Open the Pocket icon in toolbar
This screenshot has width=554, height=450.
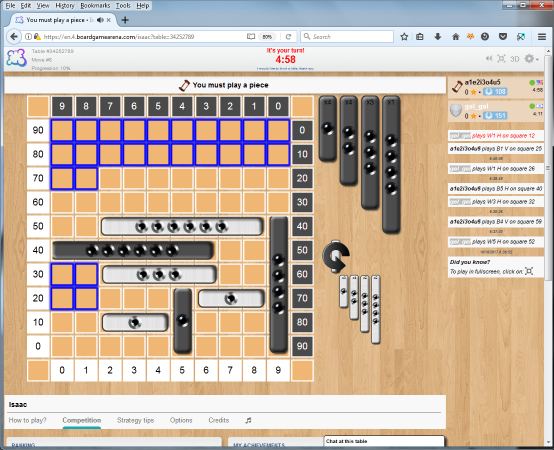click(503, 37)
